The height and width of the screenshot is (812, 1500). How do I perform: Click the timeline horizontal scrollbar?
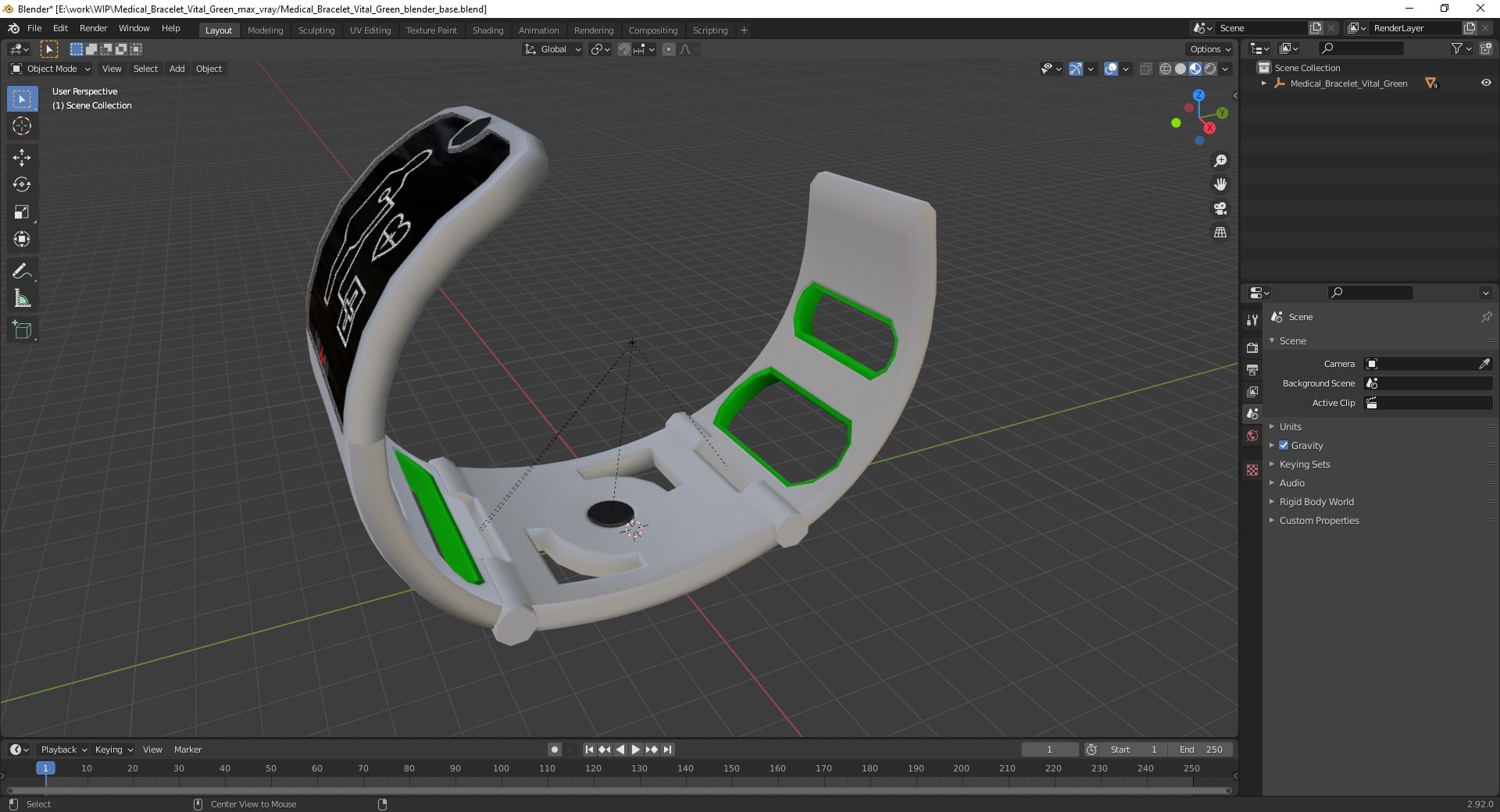pyautogui.click(x=619, y=790)
